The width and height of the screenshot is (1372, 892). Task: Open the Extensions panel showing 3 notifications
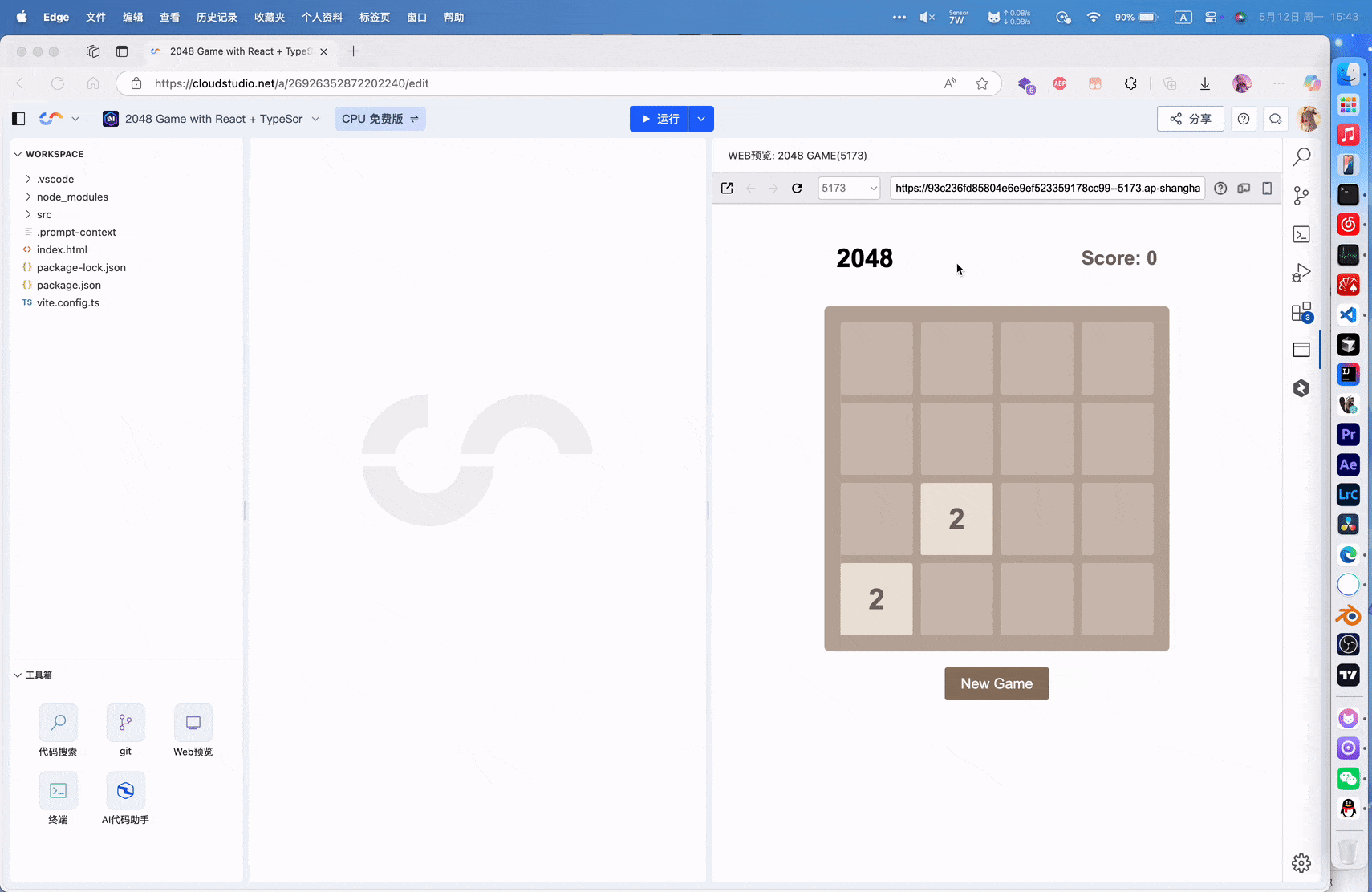coord(1301,313)
